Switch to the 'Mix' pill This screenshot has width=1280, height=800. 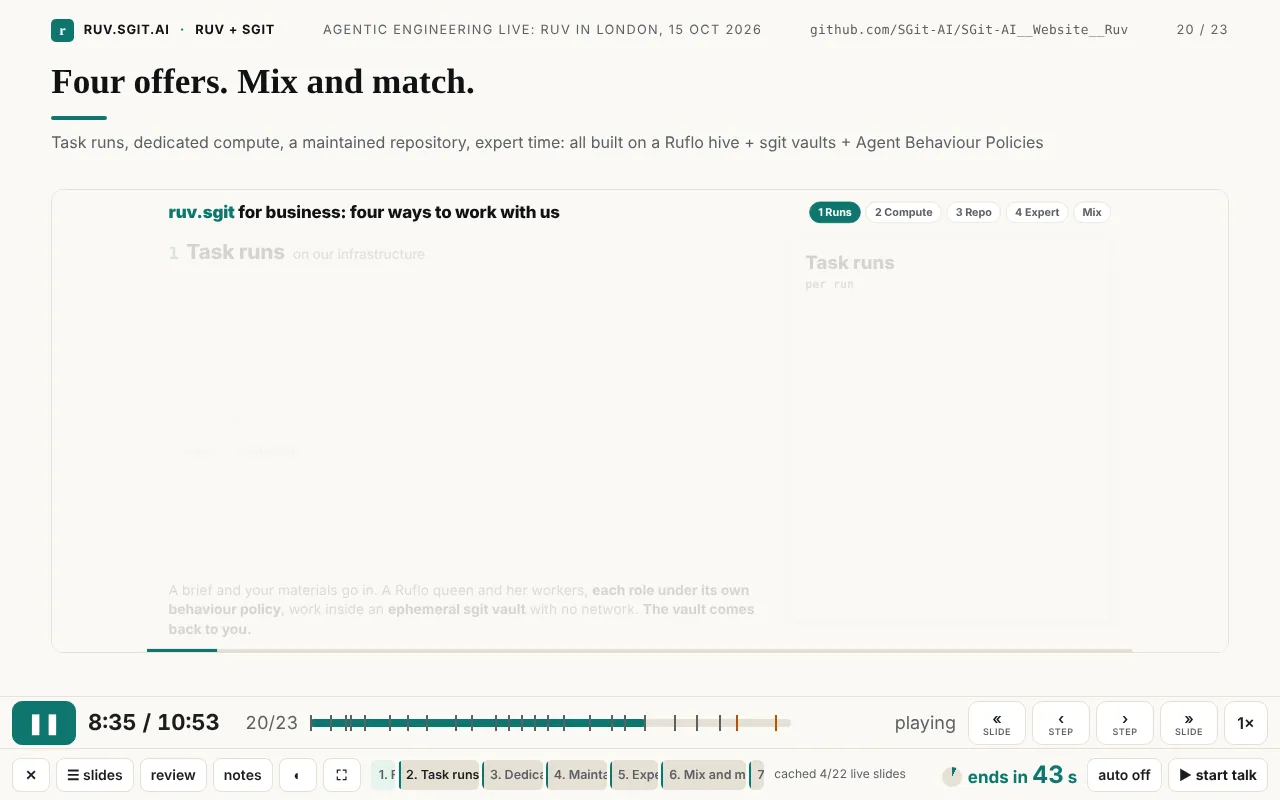[x=1092, y=212]
